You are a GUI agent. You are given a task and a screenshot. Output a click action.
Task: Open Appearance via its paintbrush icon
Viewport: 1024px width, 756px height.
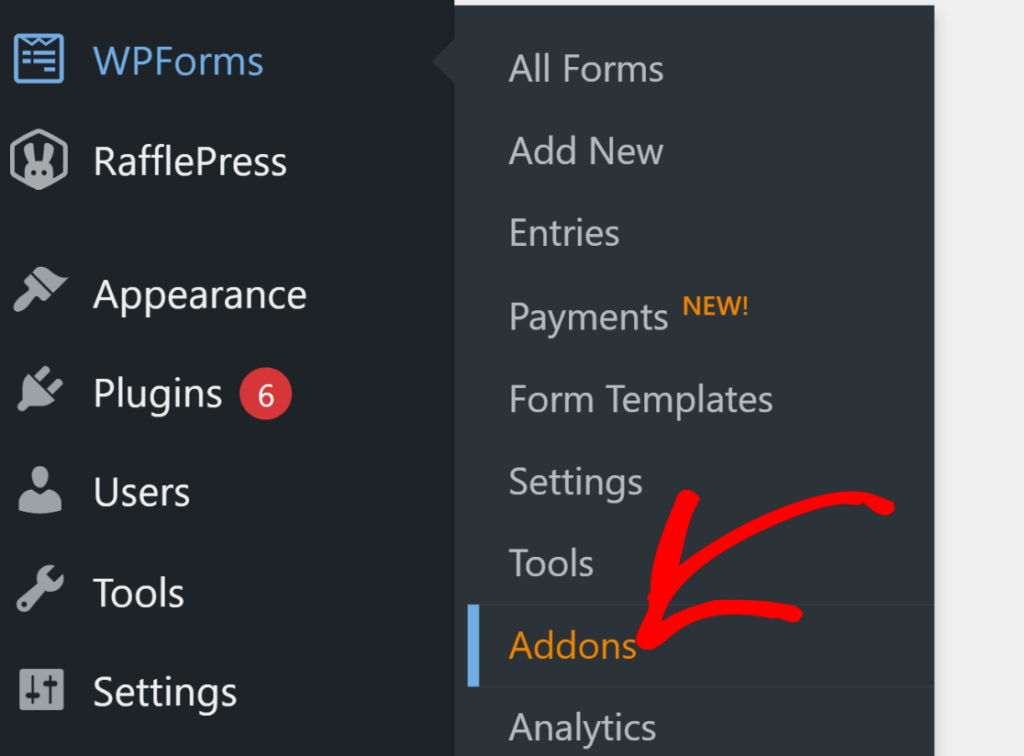(38, 290)
